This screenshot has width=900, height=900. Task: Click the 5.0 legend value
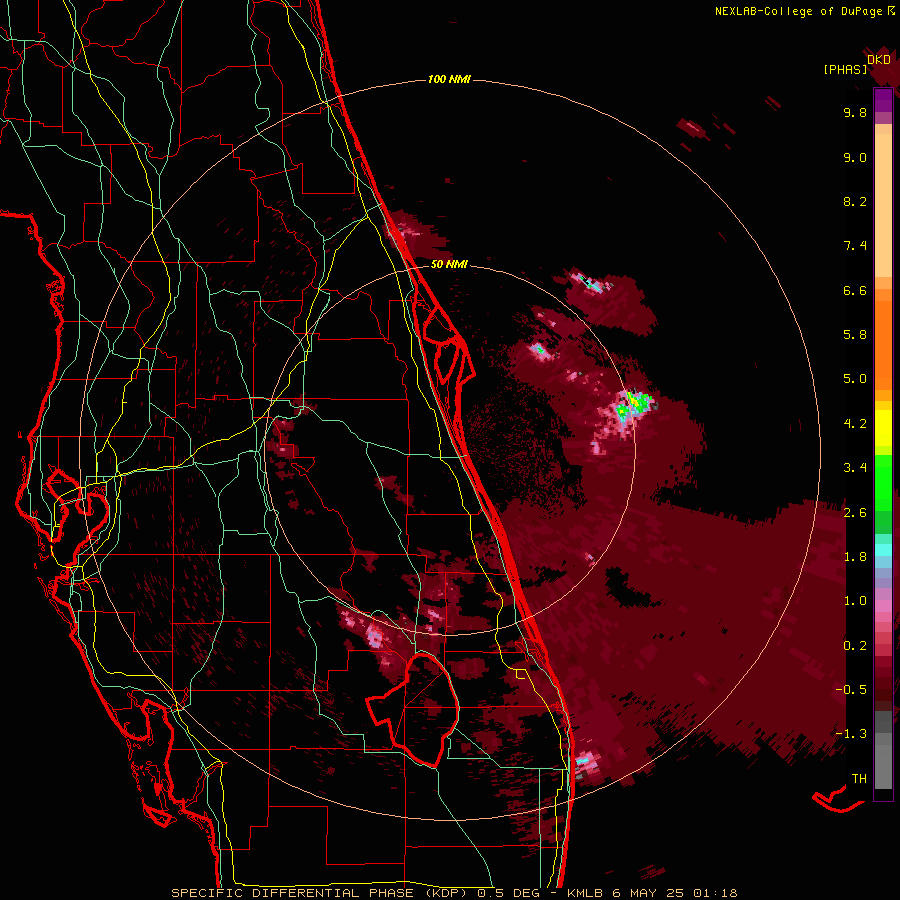point(855,379)
